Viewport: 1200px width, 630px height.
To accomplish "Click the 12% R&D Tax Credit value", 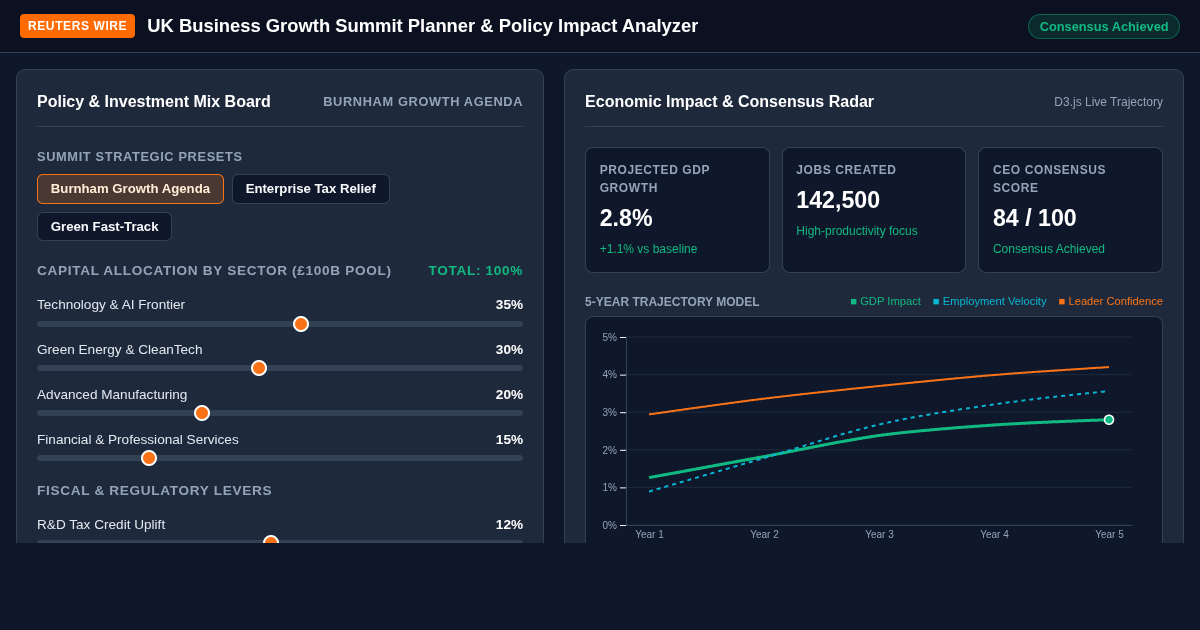I will [509, 525].
